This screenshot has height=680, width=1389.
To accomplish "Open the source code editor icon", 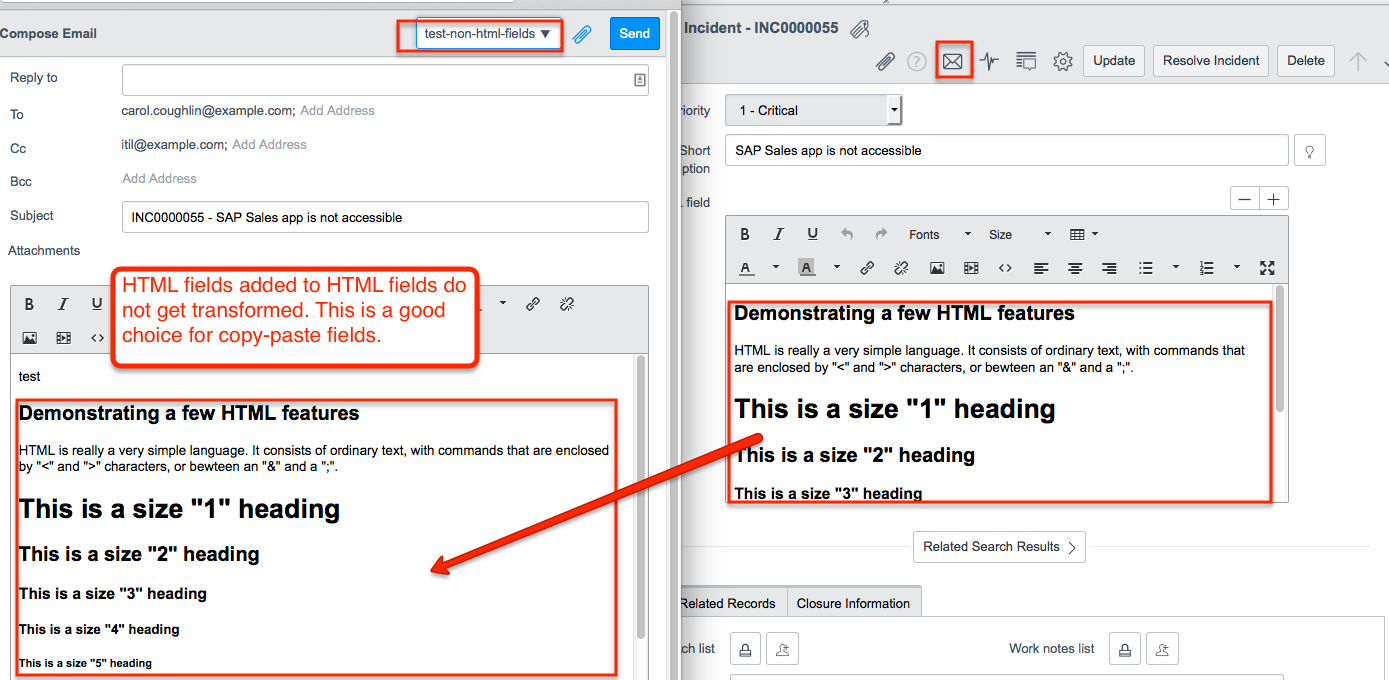I will [x=1005, y=268].
